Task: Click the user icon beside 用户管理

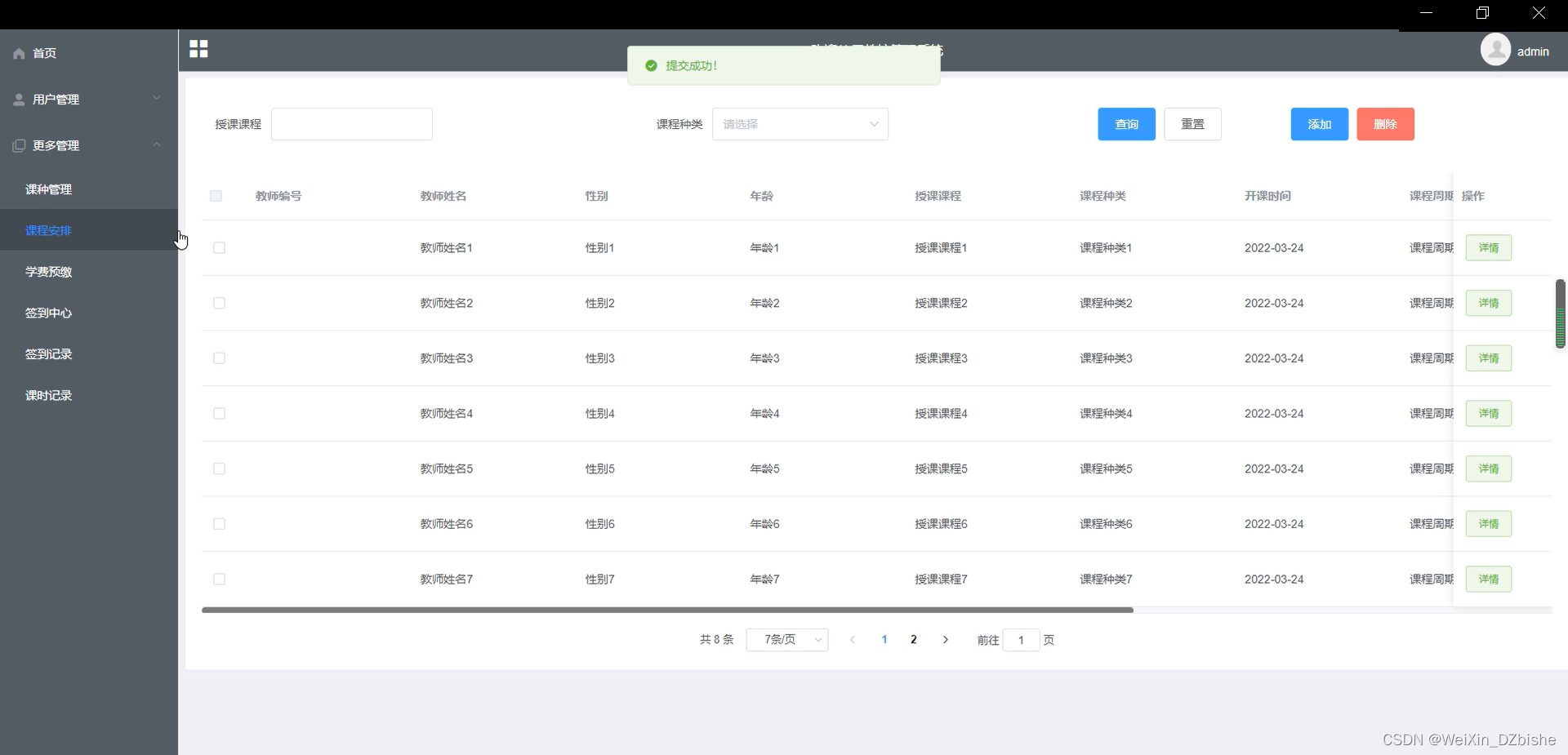Action: [19, 100]
